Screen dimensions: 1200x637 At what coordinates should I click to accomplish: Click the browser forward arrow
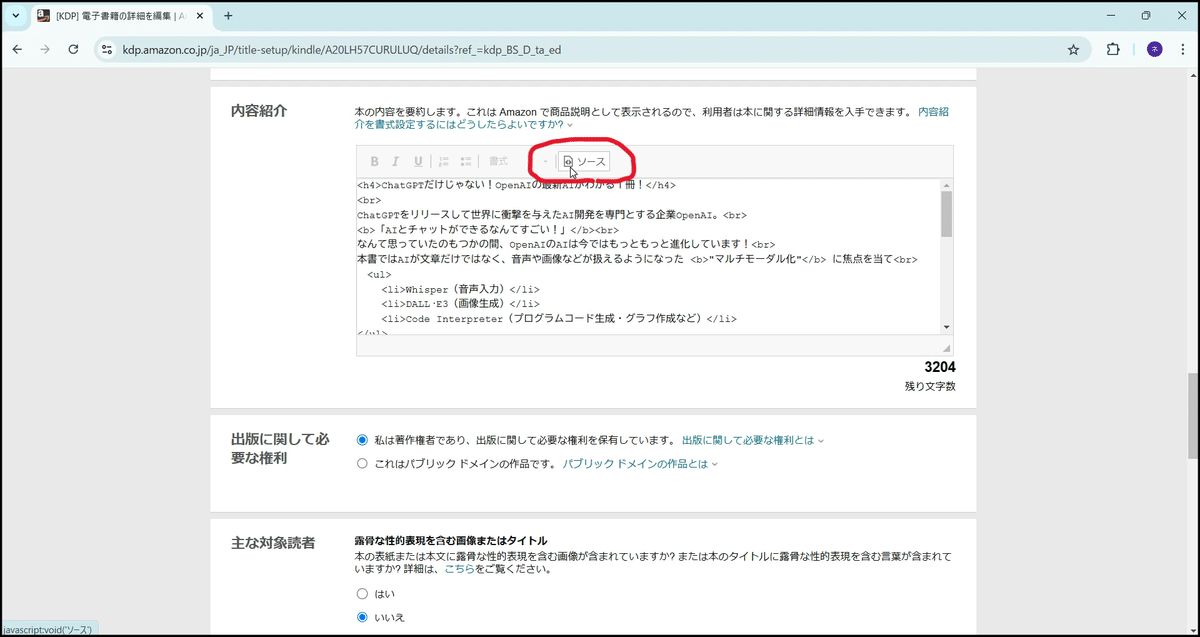click(x=45, y=49)
